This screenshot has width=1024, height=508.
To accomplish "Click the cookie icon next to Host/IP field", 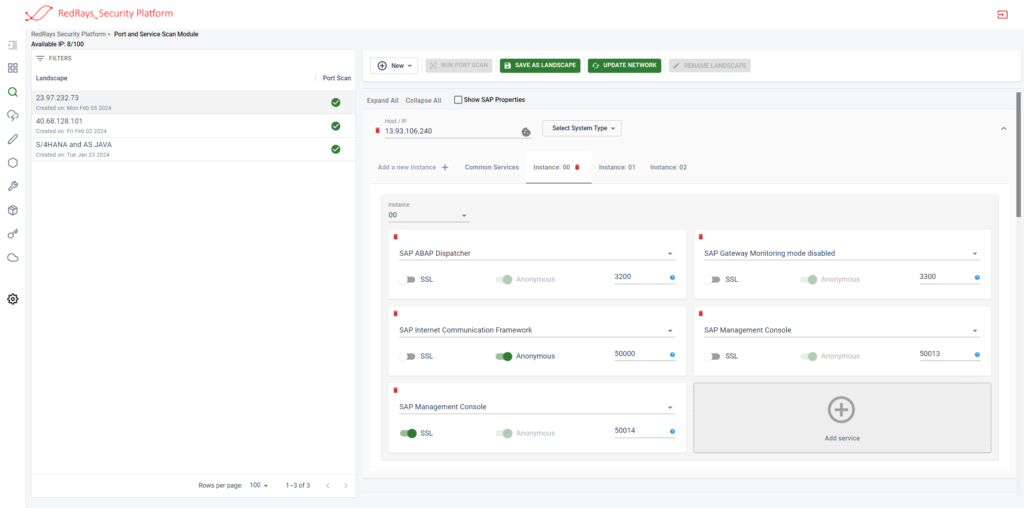I will click(526, 132).
